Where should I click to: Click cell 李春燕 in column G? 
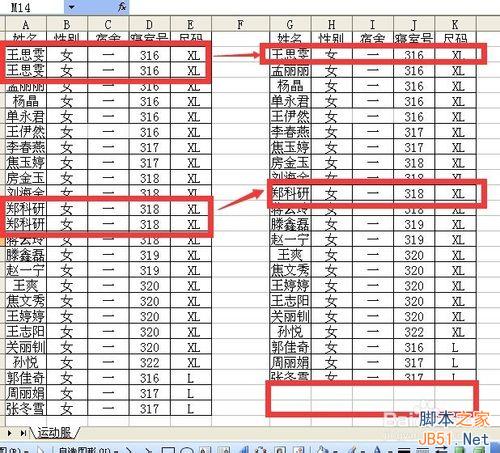coord(290,132)
